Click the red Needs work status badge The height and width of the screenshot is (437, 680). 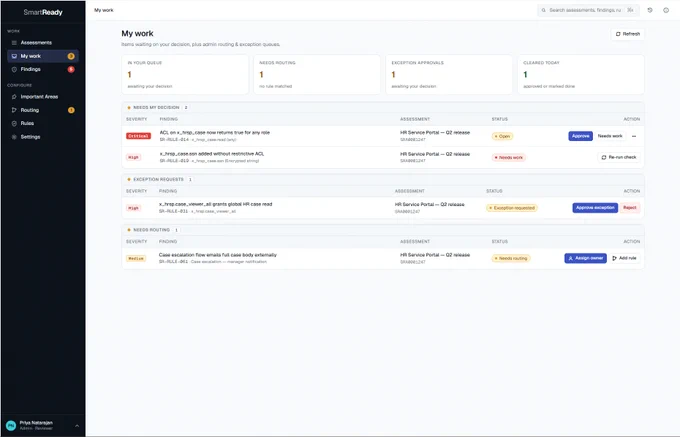pyautogui.click(x=509, y=157)
